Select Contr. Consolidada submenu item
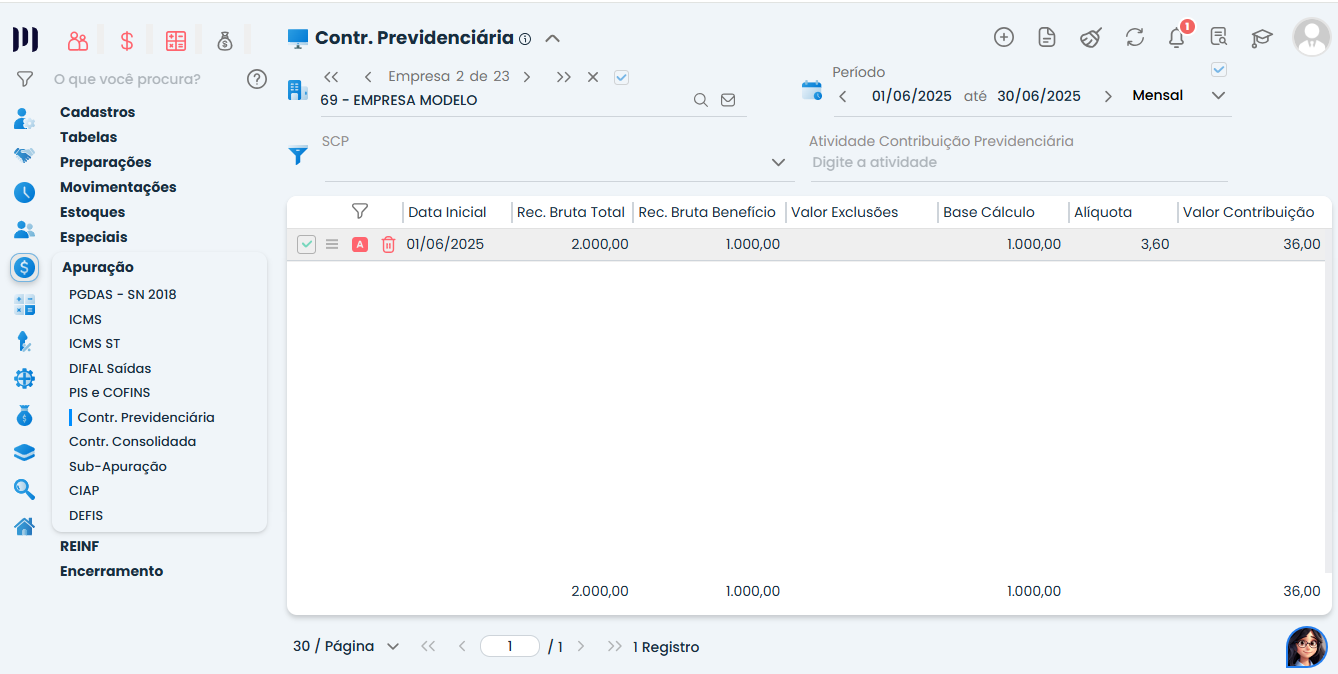This screenshot has width=1338, height=674. coord(132,442)
